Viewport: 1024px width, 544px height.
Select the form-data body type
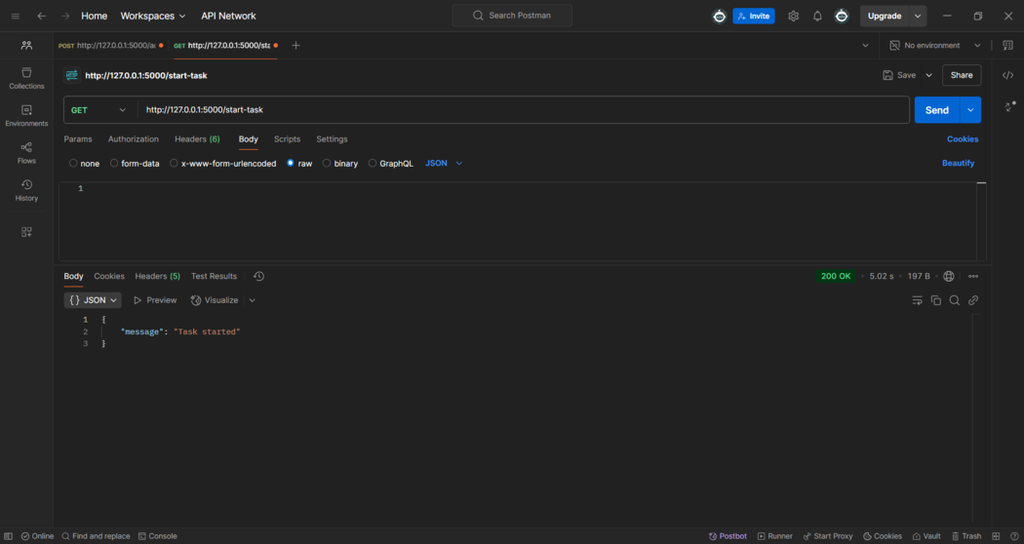click(x=134, y=163)
